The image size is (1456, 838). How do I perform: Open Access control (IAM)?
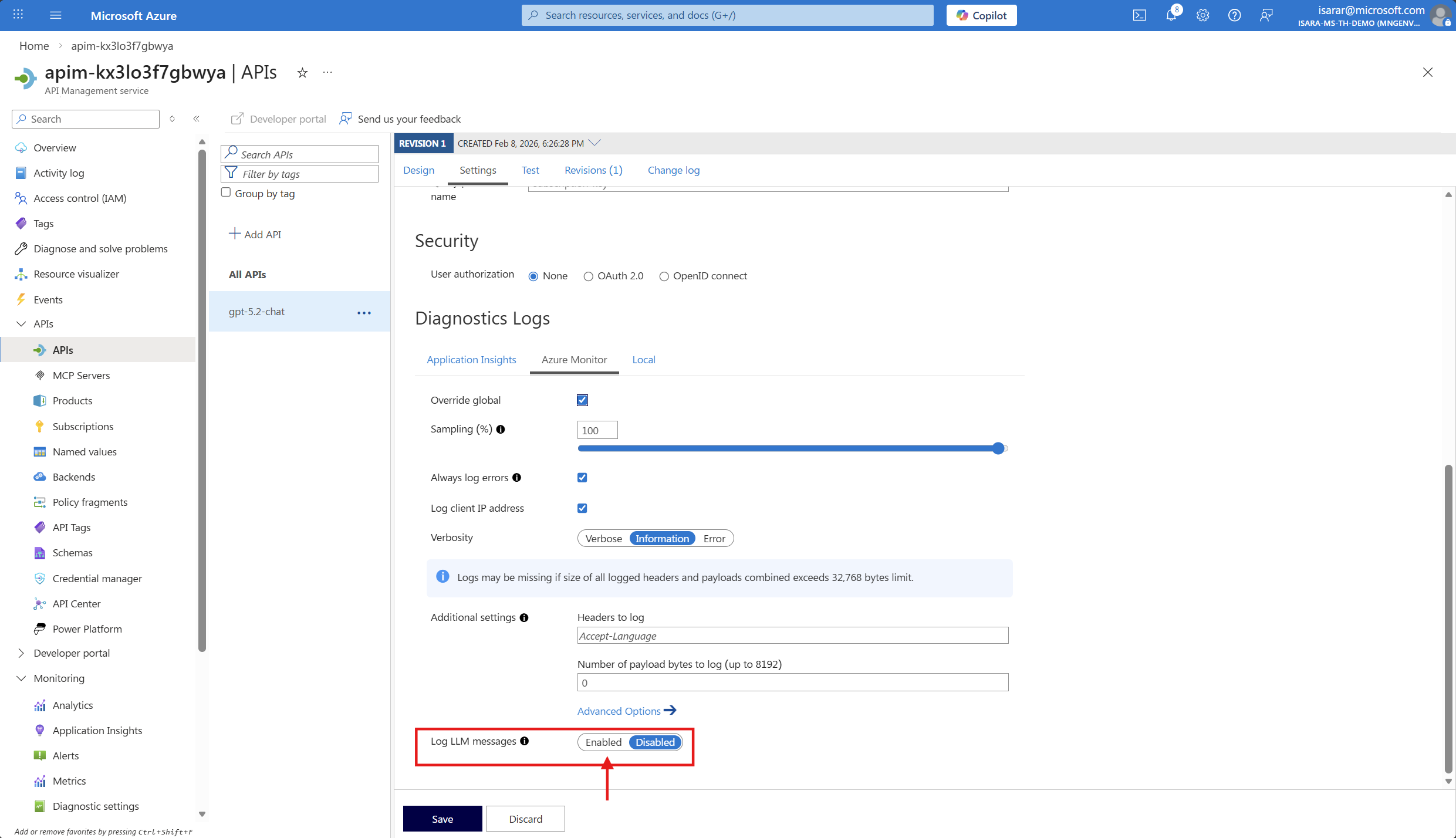[80, 198]
